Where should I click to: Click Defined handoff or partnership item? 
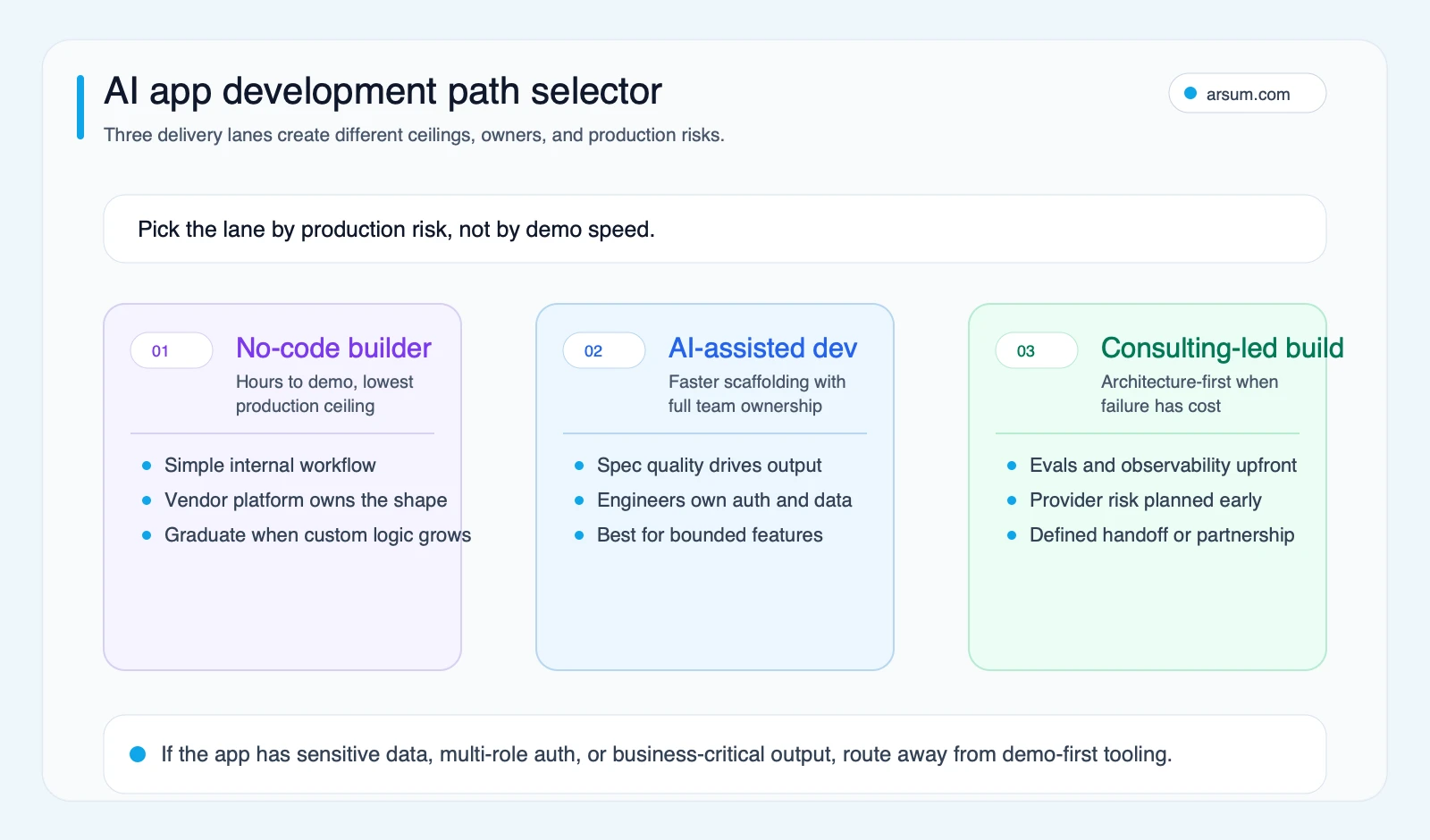coord(1162,534)
